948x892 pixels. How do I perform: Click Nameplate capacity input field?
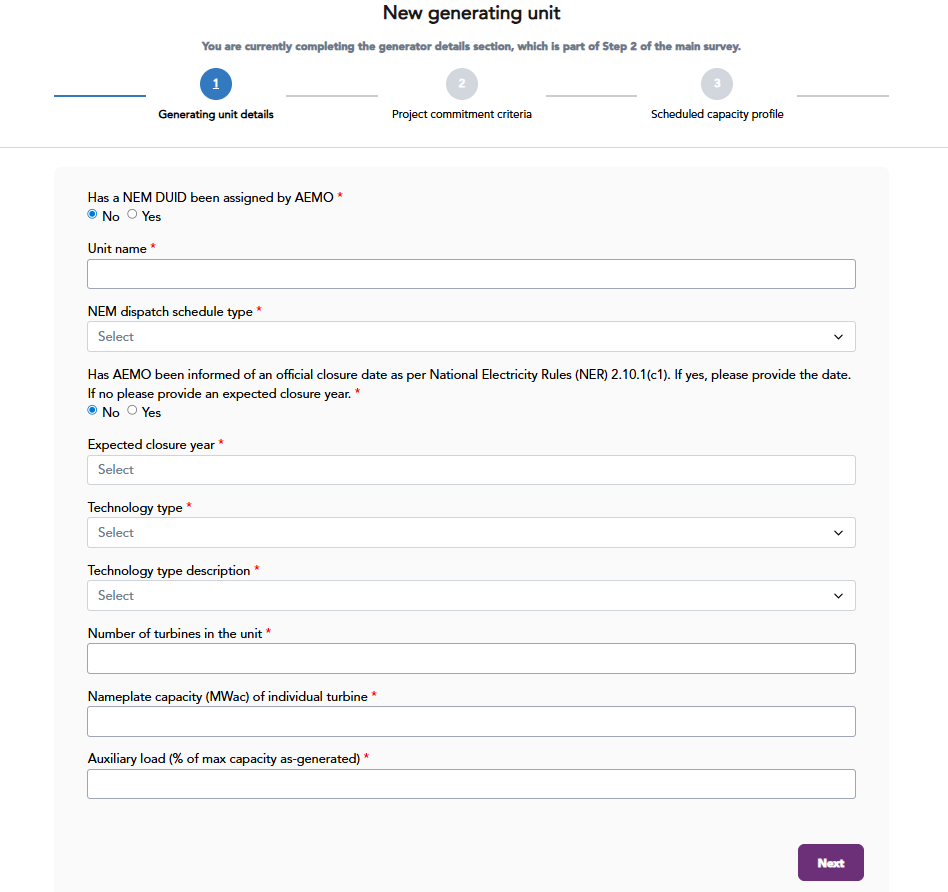click(x=471, y=722)
